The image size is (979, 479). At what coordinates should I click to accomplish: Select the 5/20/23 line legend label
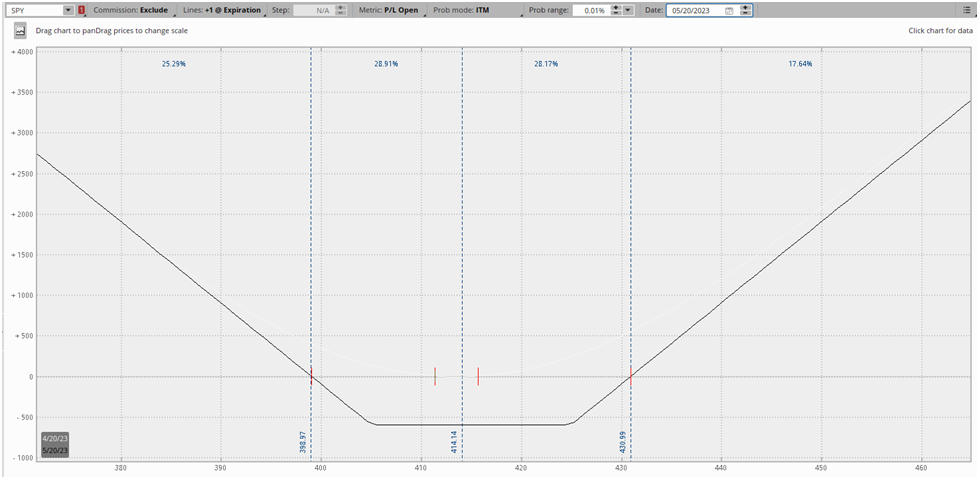tap(56, 450)
